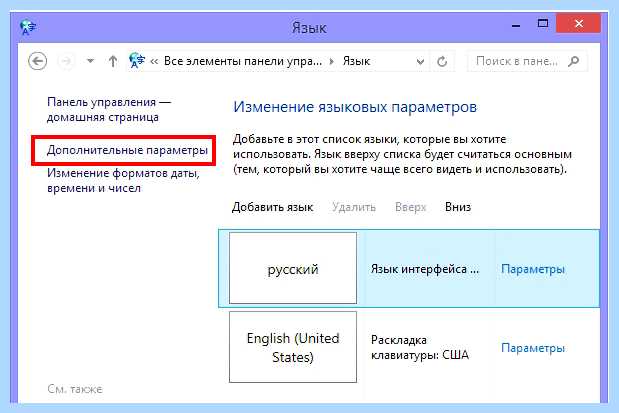The width and height of the screenshot is (619, 413).
Task: Open recent locations dropdown arrow
Action: [90, 61]
